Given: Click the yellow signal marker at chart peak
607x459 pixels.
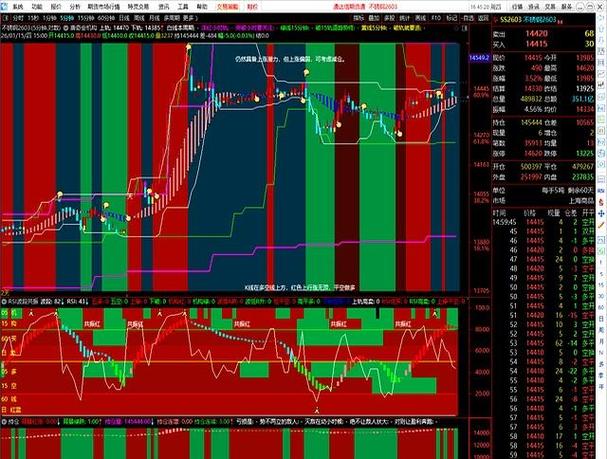Looking at the screenshot, I should (x=189, y=47).
